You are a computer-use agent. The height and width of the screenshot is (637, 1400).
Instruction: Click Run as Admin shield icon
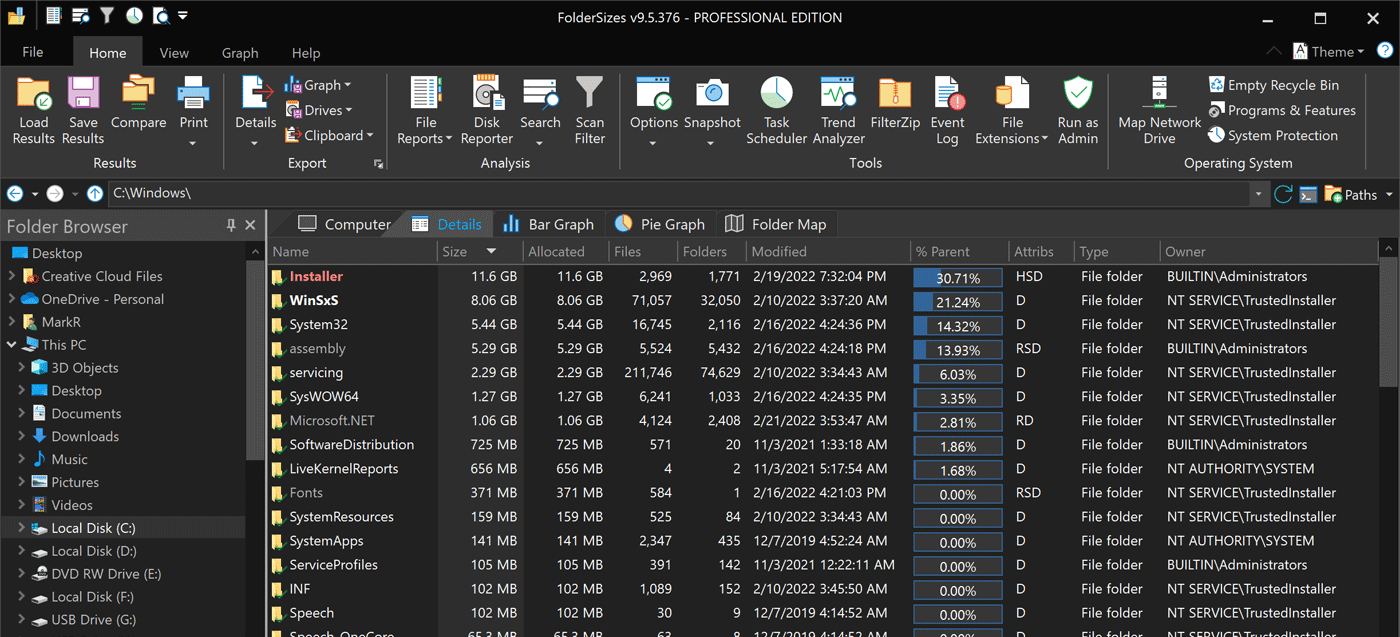coord(1078,93)
